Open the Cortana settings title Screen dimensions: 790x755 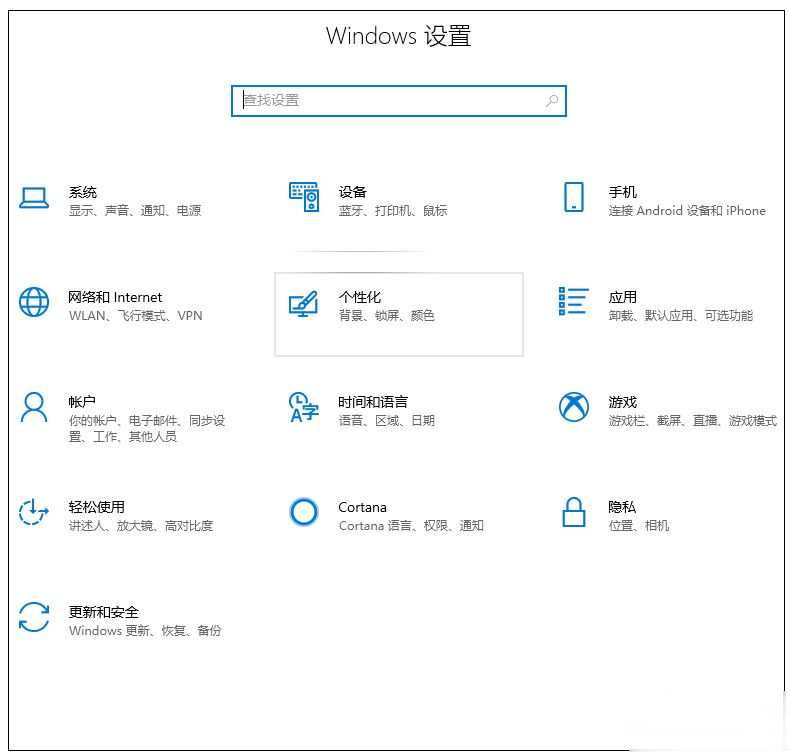[x=362, y=507]
